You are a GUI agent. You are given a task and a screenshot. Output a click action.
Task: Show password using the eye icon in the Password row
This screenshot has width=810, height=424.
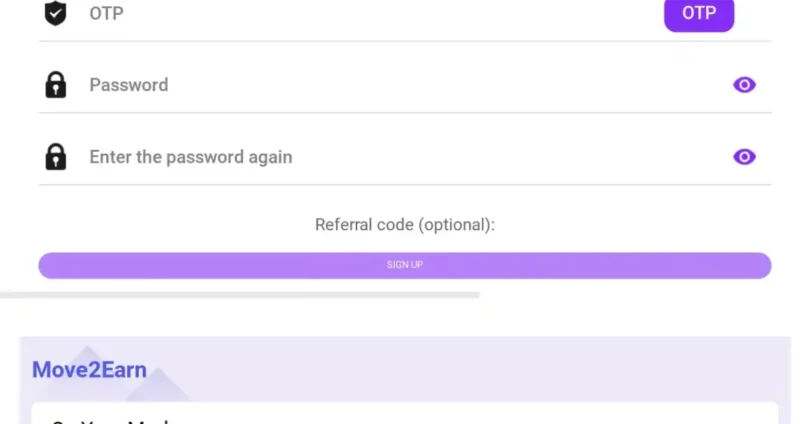coord(744,85)
